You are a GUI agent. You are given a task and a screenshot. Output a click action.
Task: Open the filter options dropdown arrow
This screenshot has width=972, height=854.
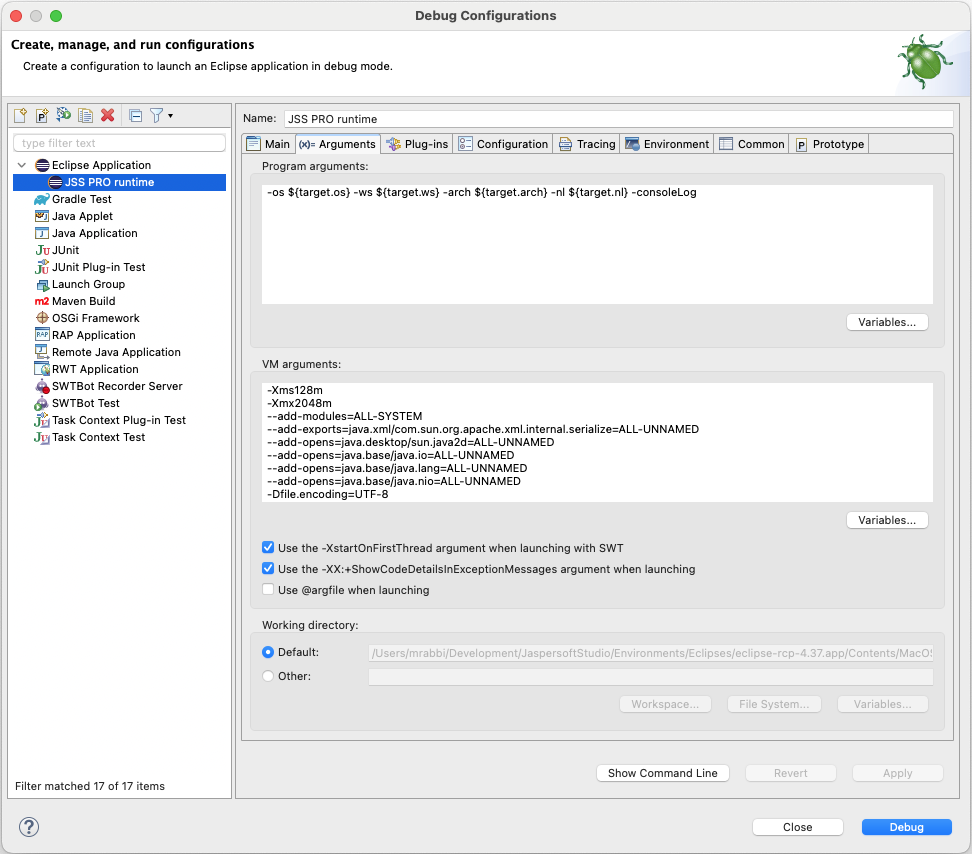(170, 116)
